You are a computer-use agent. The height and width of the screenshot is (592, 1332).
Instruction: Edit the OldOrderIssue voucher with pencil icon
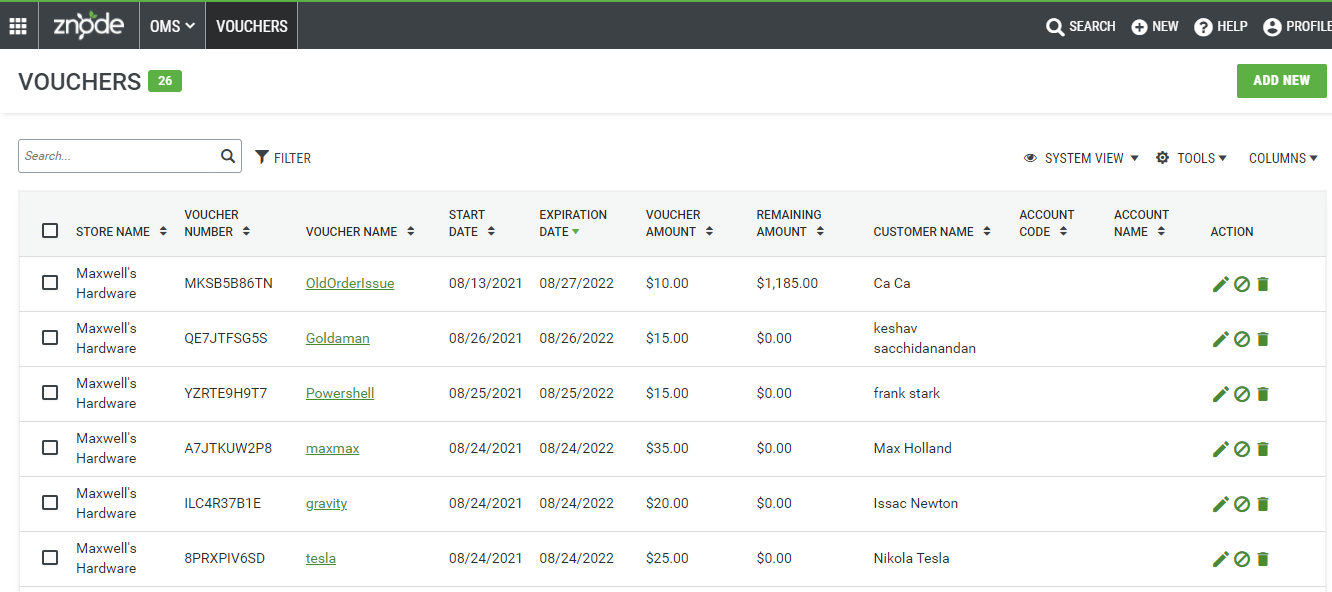pos(1220,284)
